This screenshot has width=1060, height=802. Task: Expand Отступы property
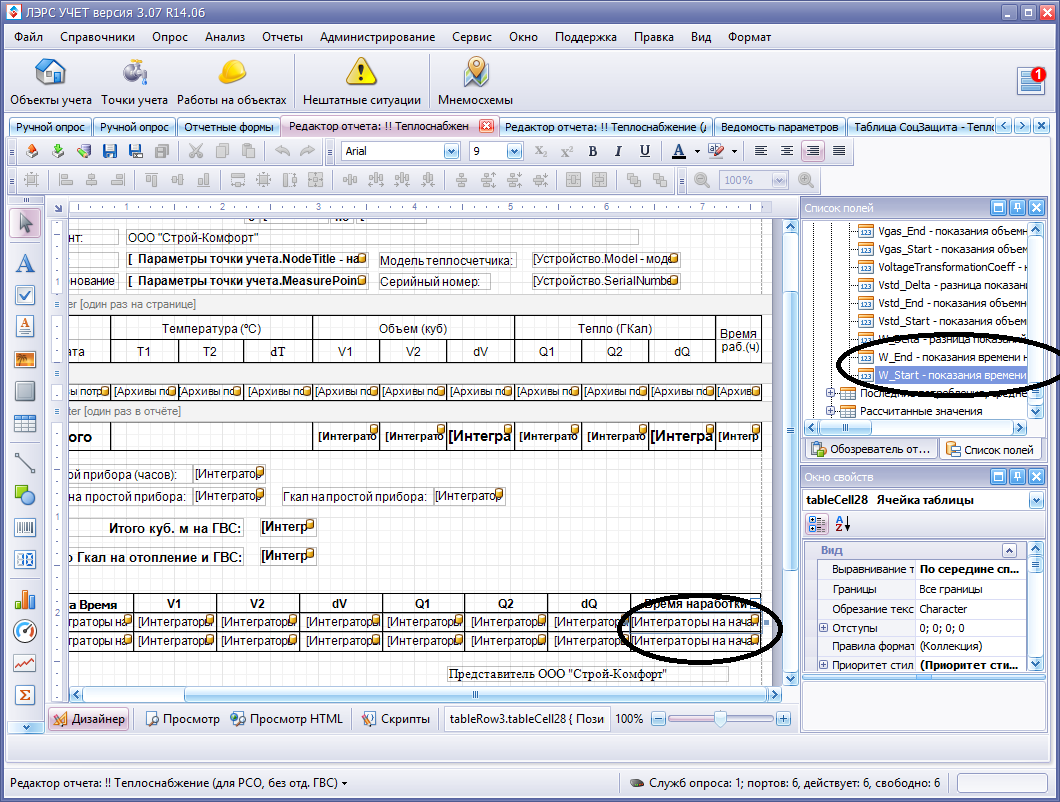click(823, 628)
